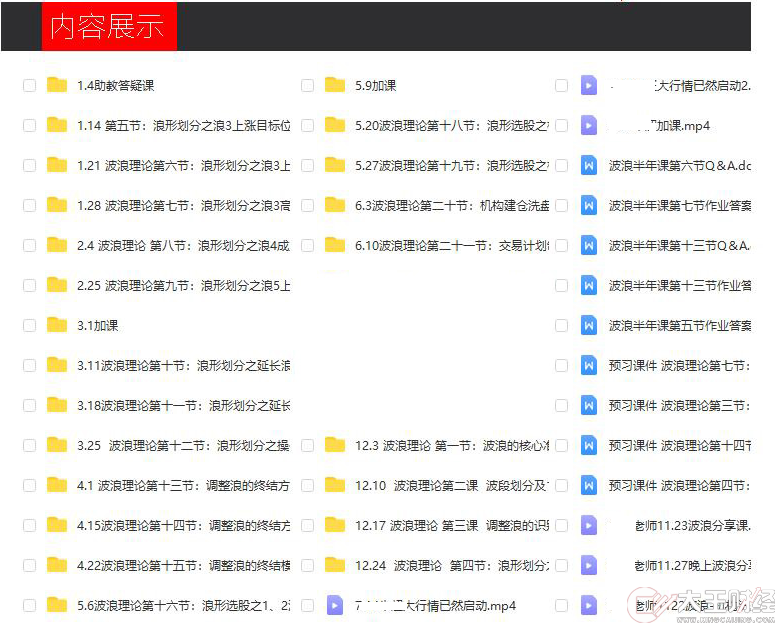Open file 波浪半年课第十三节作业答
This screenshot has width=777, height=625.
(680, 285)
